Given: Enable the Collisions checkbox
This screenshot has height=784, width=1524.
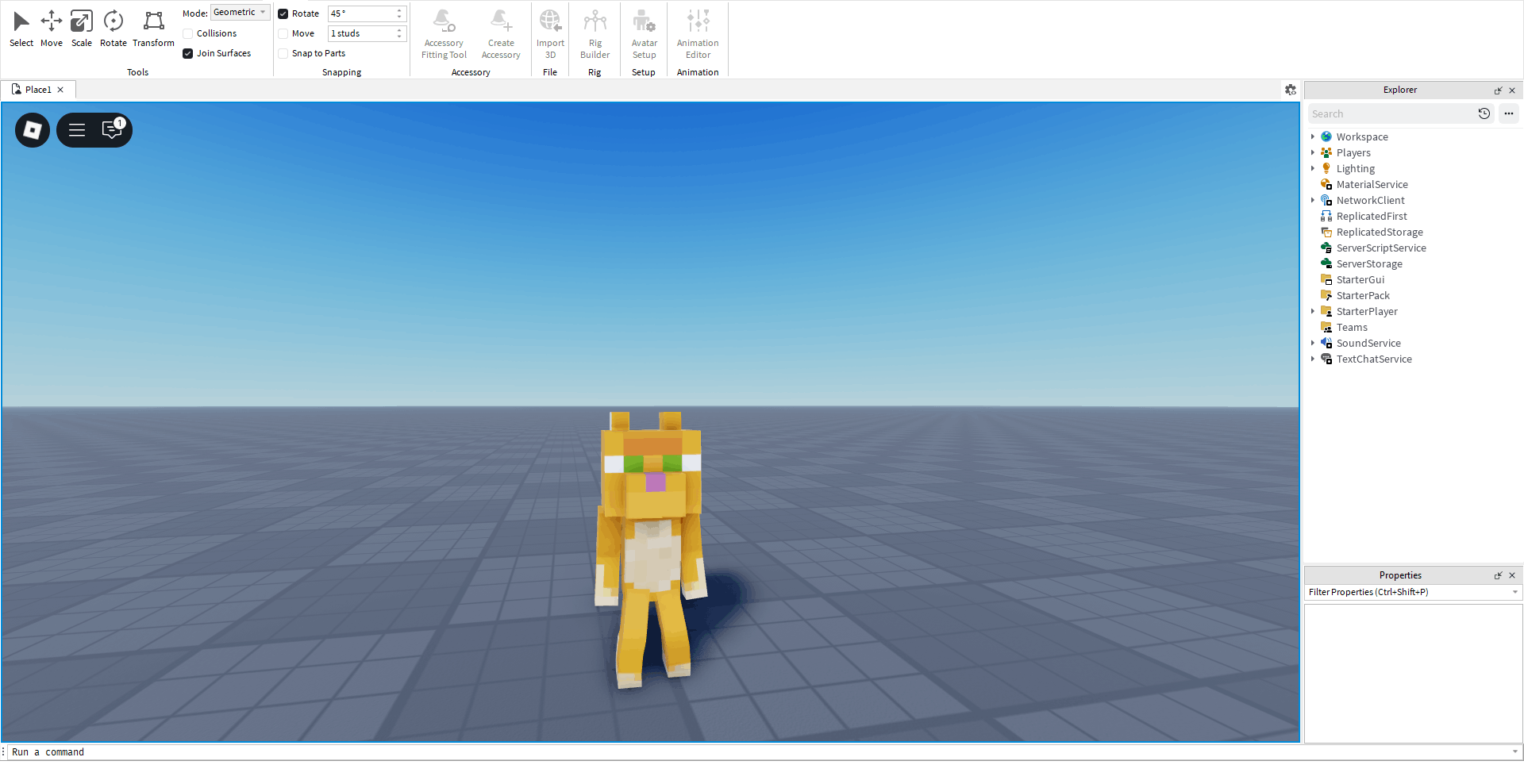Looking at the screenshot, I should 188,33.
